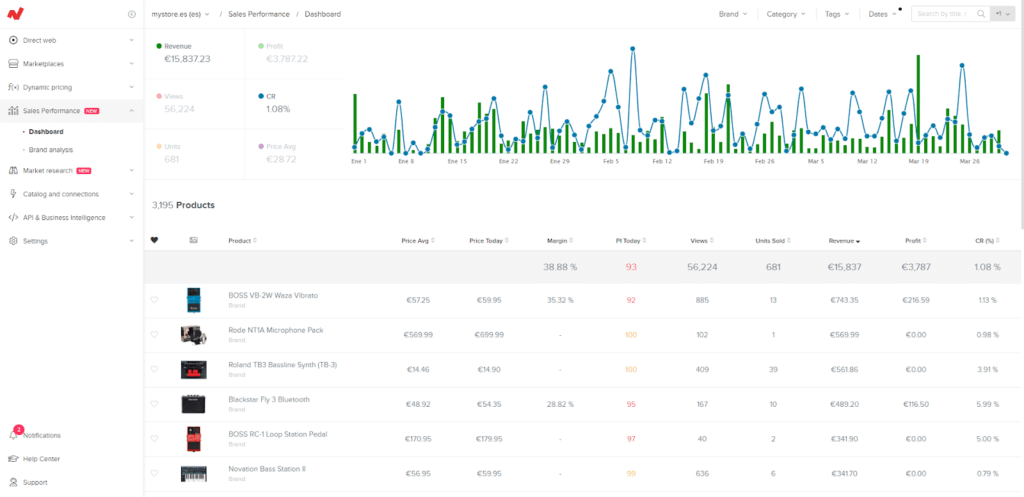
Task: Click the Sales Performance chart icon
Action: 13,111
